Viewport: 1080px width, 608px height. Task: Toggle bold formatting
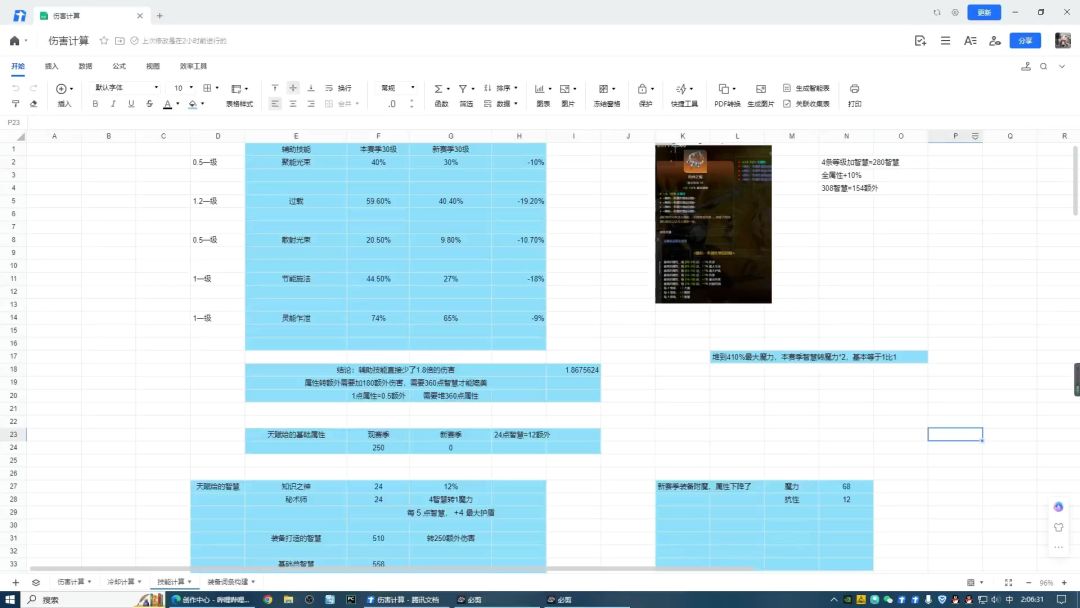(x=96, y=103)
